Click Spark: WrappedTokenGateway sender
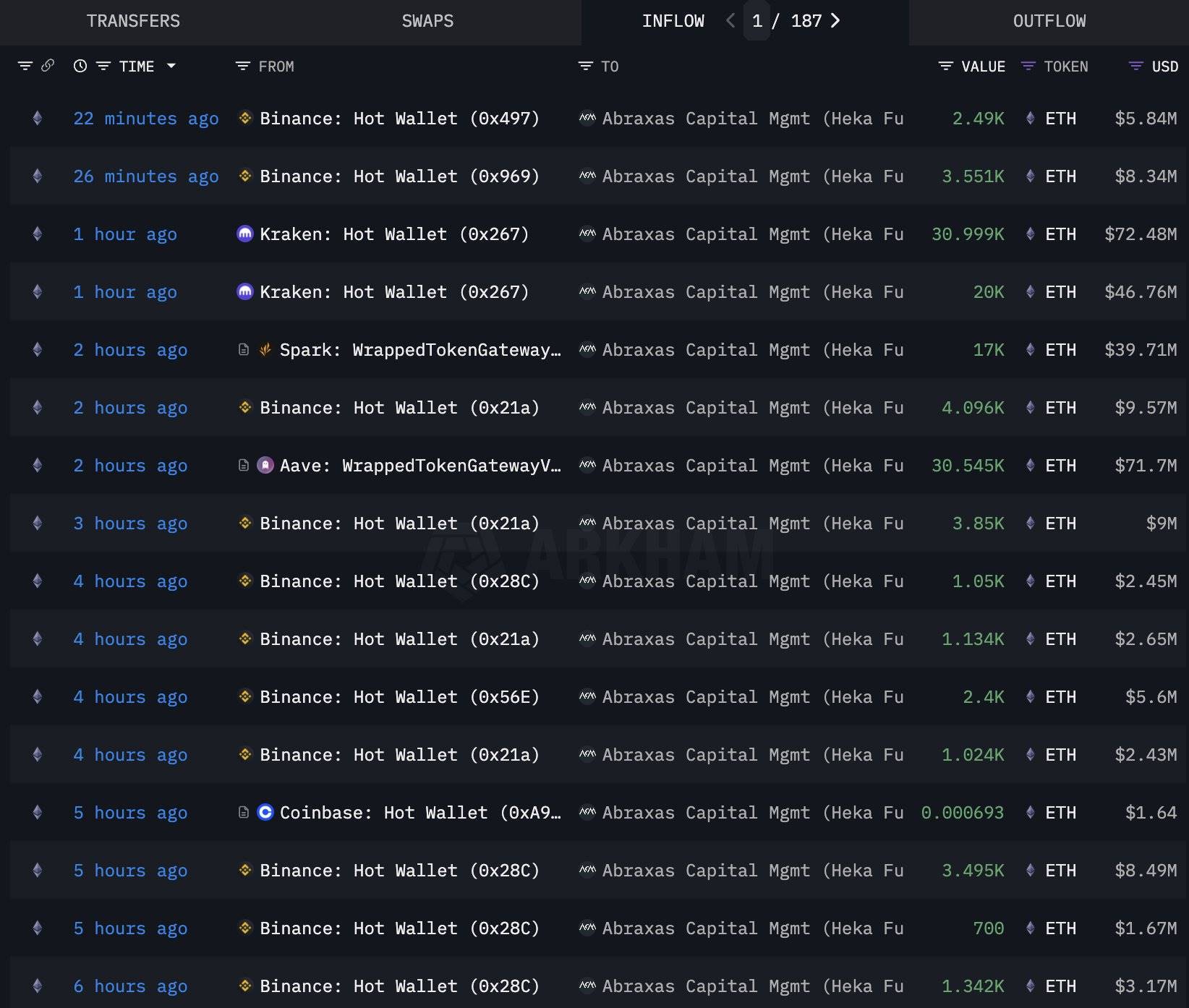The image size is (1189, 1008). pos(420,350)
